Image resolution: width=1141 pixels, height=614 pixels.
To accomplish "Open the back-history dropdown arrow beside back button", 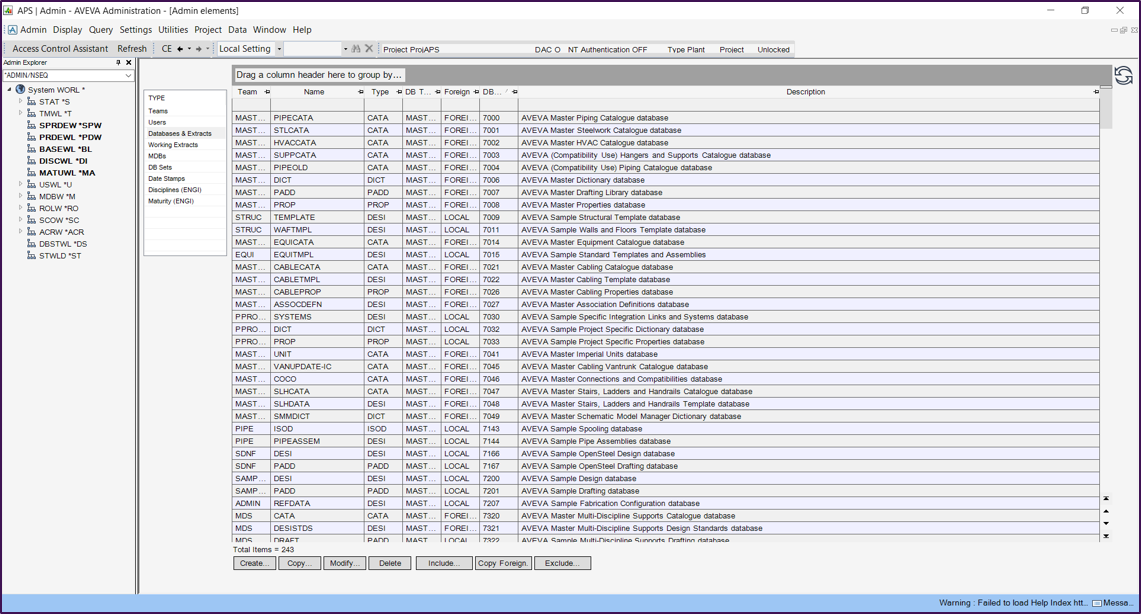I will pyautogui.click(x=189, y=49).
